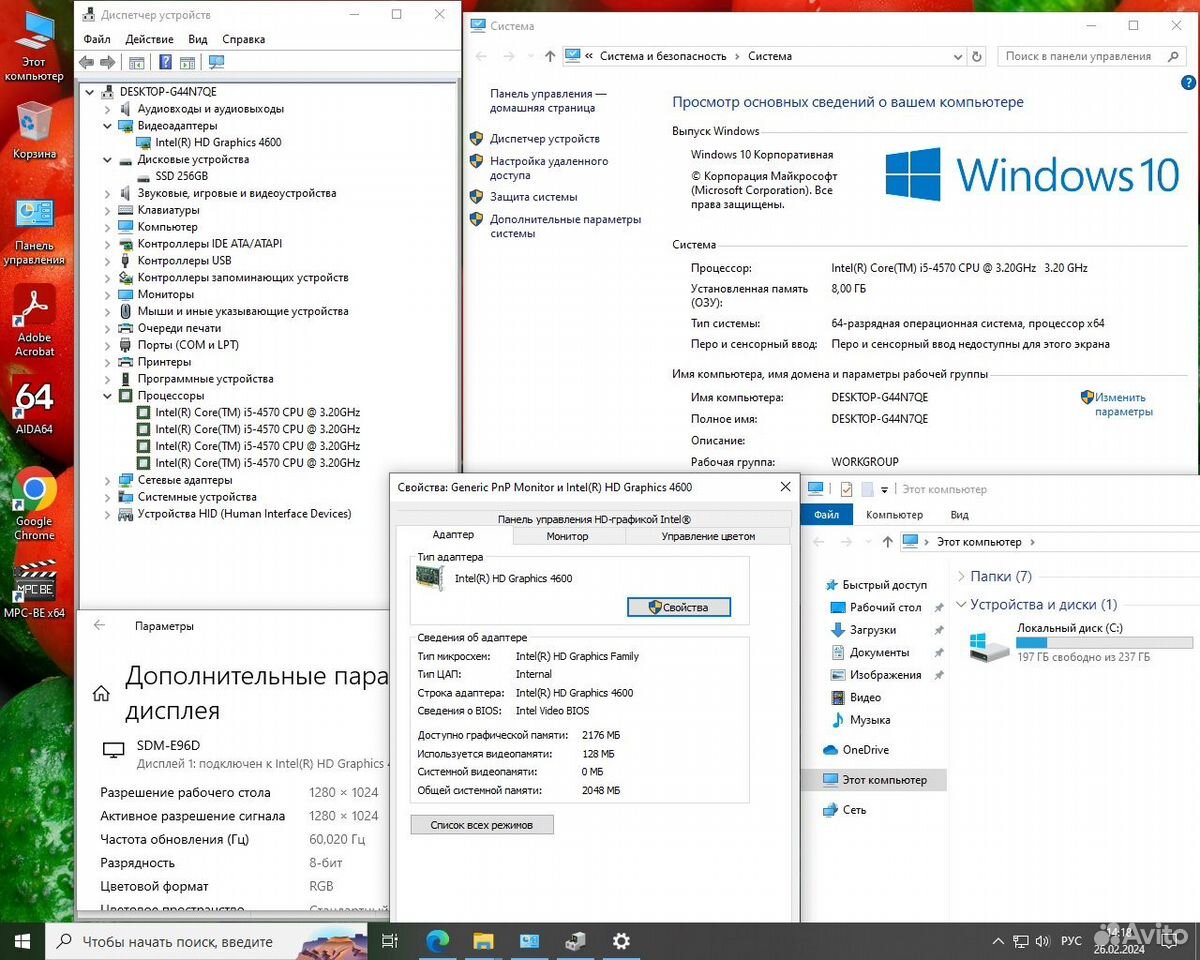Collapse Видеоадаптеры node in Device Manager
1200x960 pixels.
pyautogui.click(x=108, y=126)
